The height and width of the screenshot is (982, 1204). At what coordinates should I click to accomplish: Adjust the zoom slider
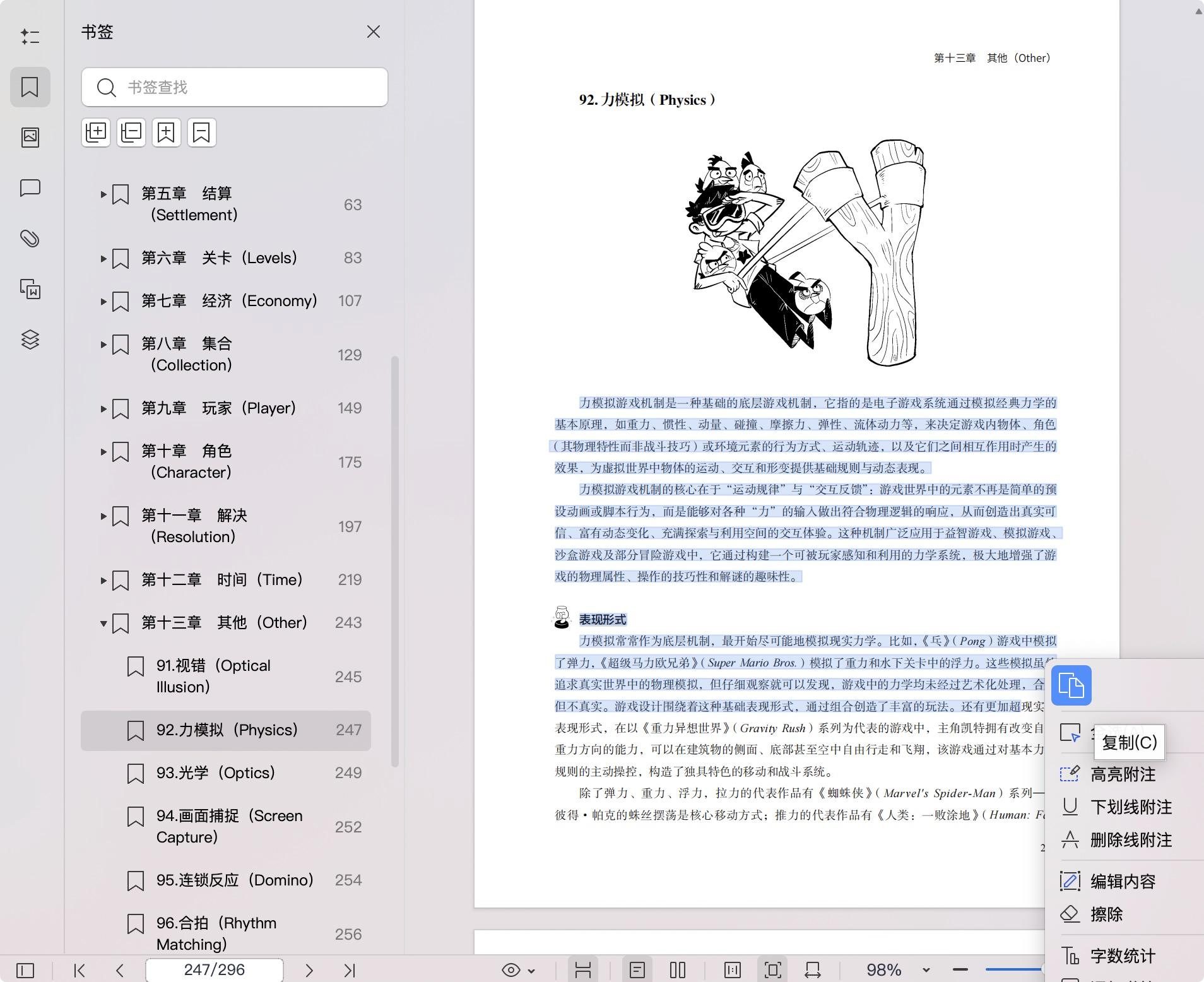1014,969
